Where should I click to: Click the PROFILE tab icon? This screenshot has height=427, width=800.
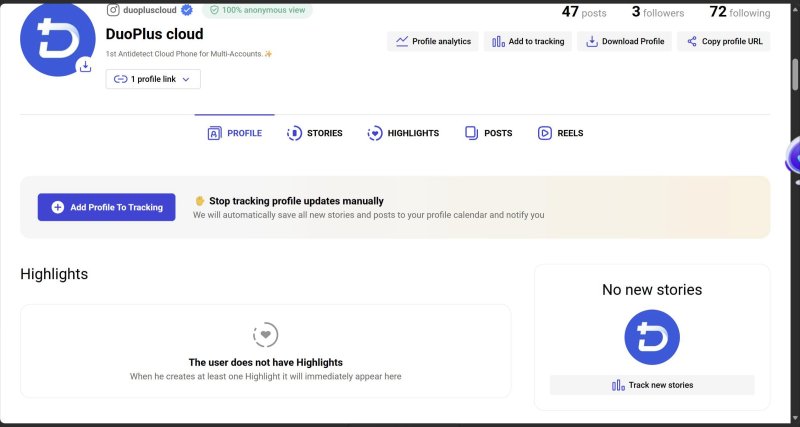215,133
